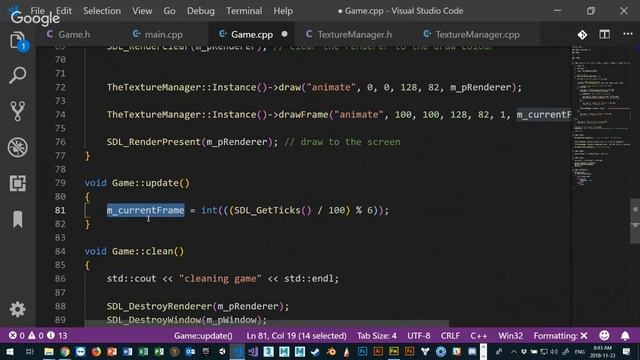Show errors and warnings count in status bar
Screen dimensions: 640x360
coord(38,336)
